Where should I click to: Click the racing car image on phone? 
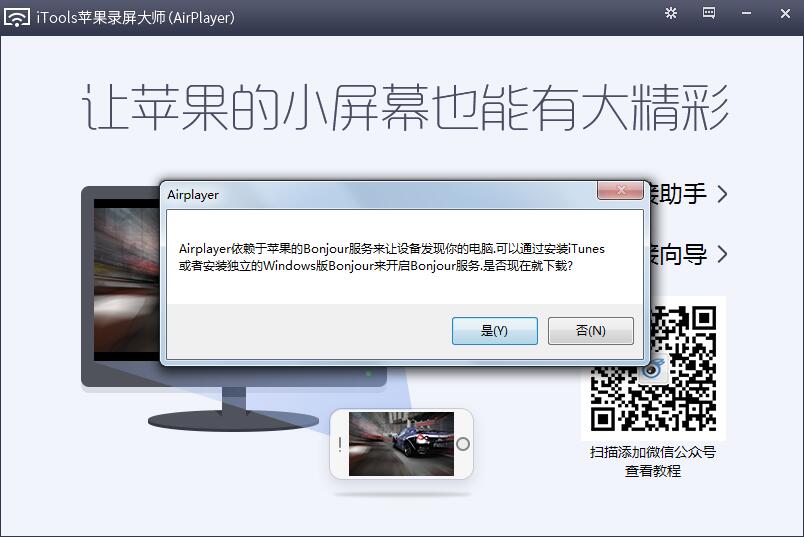coord(400,444)
